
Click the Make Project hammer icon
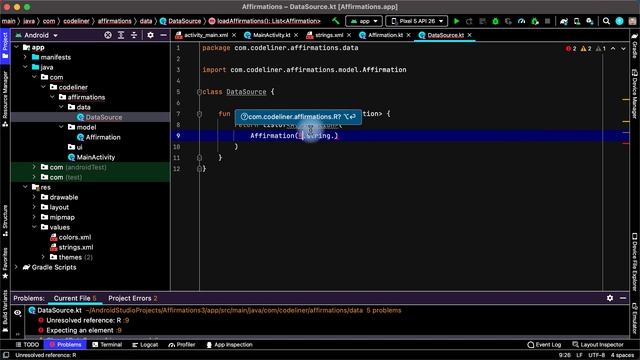click(x=336, y=21)
